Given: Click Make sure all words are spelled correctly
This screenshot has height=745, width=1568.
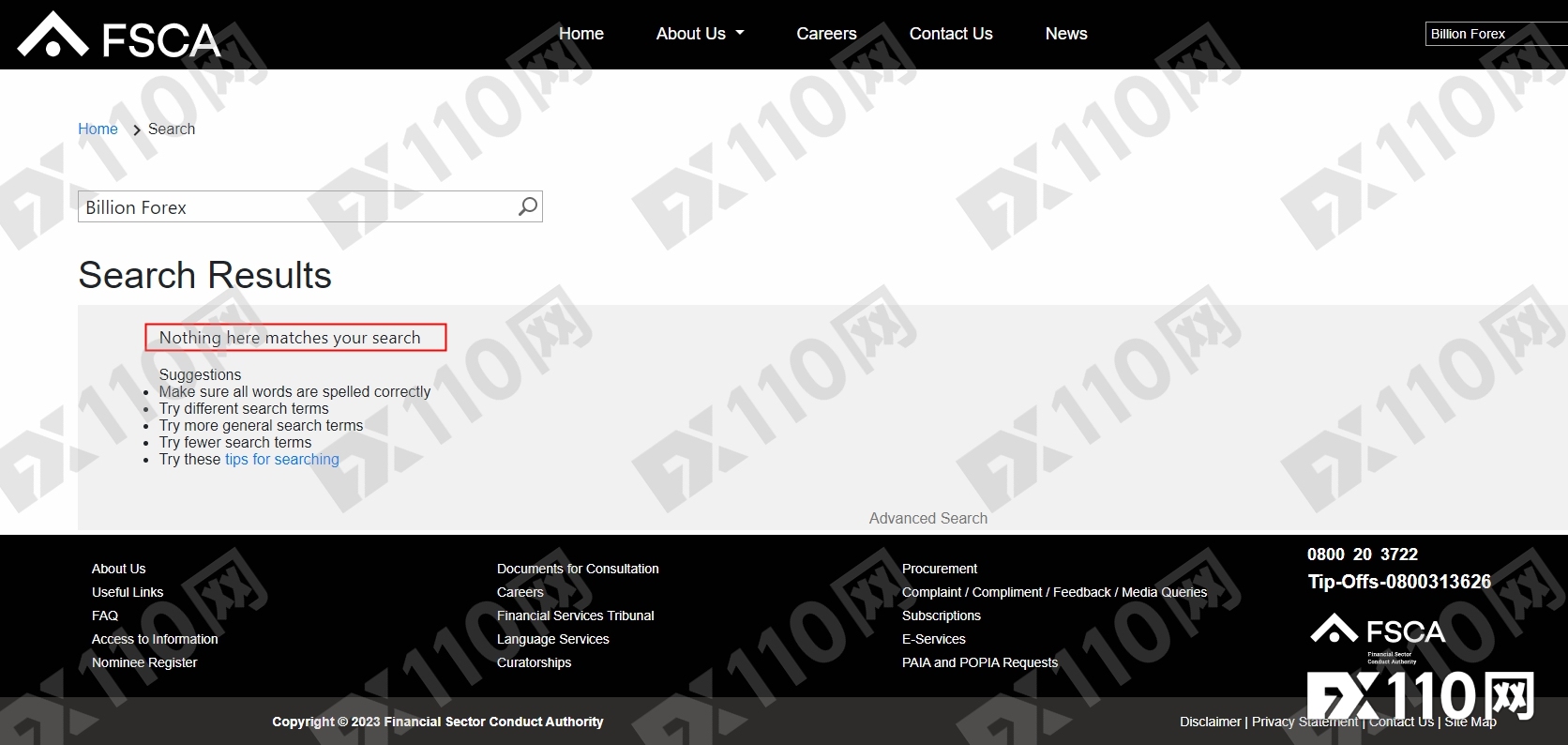Looking at the screenshot, I should click(294, 391).
